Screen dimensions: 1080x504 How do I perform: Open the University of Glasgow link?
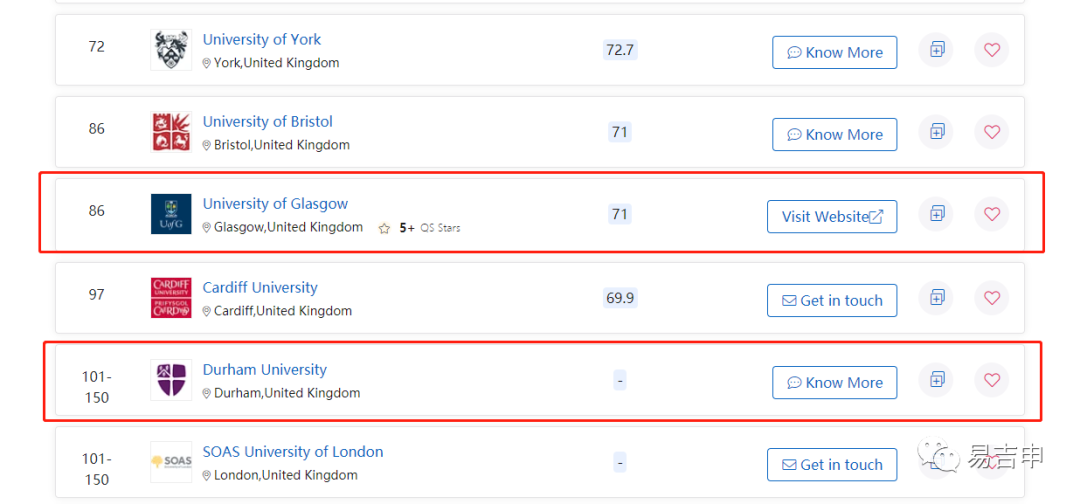275,204
